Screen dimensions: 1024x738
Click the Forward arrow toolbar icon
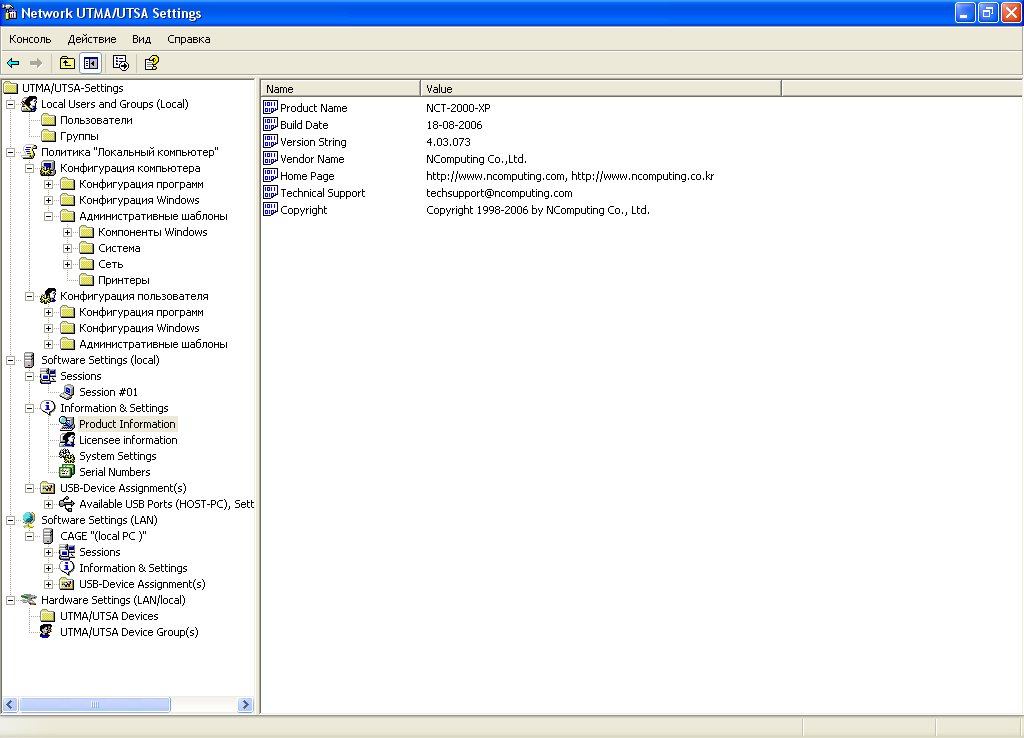click(x=36, y=63)
